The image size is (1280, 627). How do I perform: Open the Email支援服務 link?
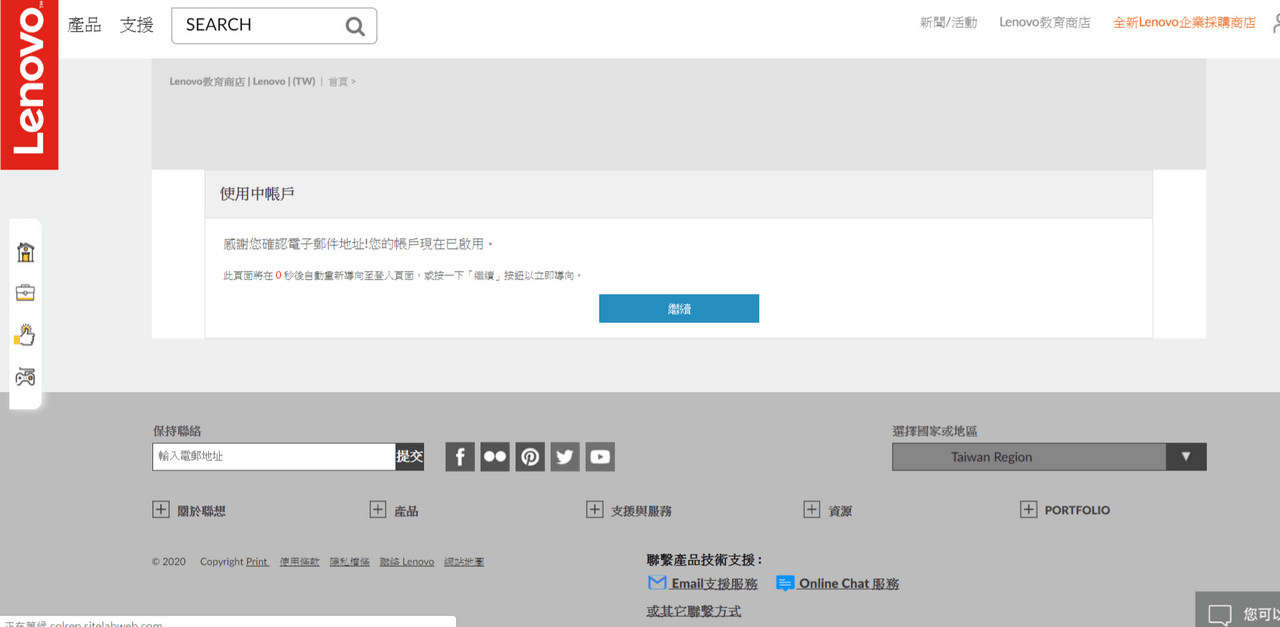[x=703, y=584]
